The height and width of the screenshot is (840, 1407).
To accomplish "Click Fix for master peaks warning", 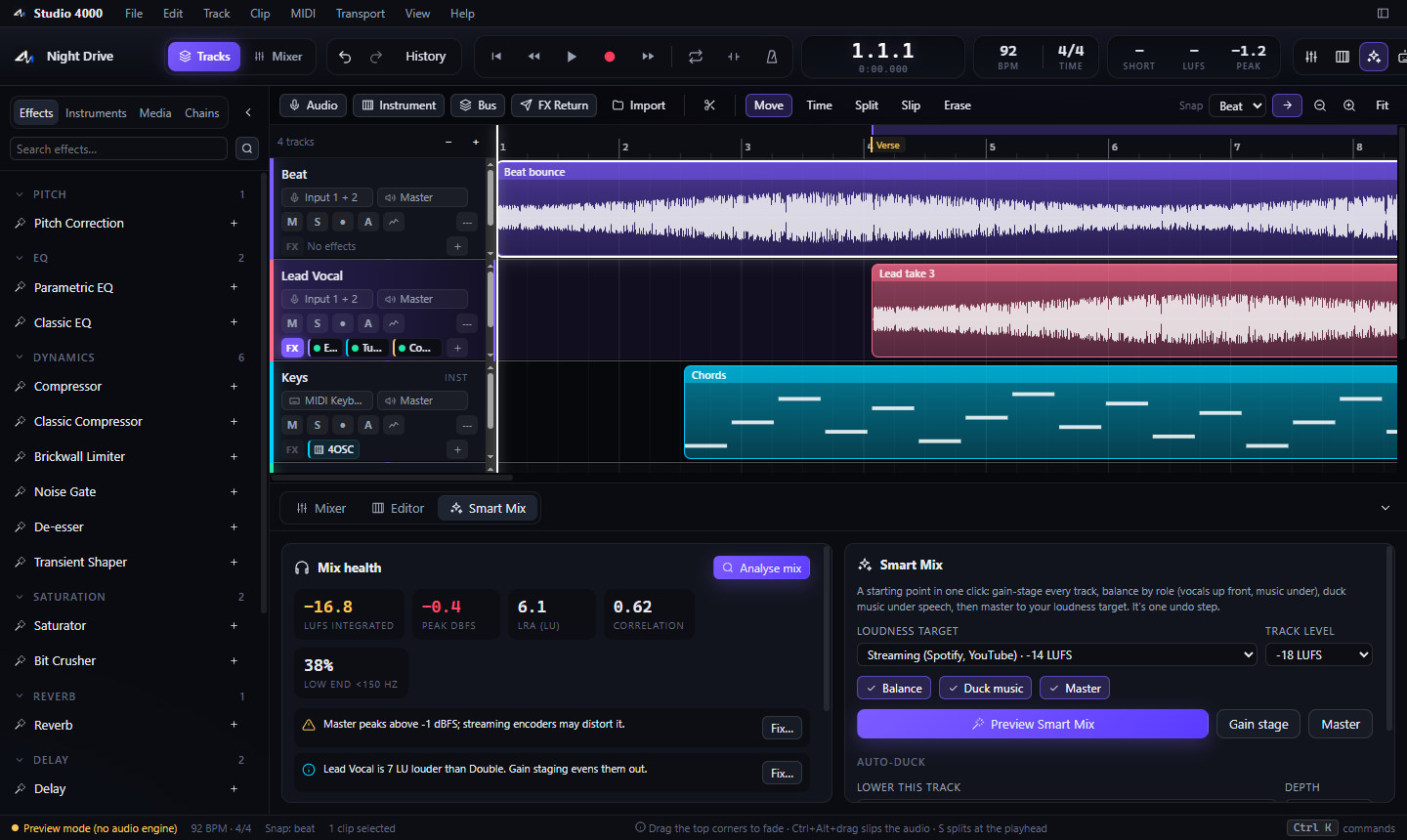I will point(782,728).
